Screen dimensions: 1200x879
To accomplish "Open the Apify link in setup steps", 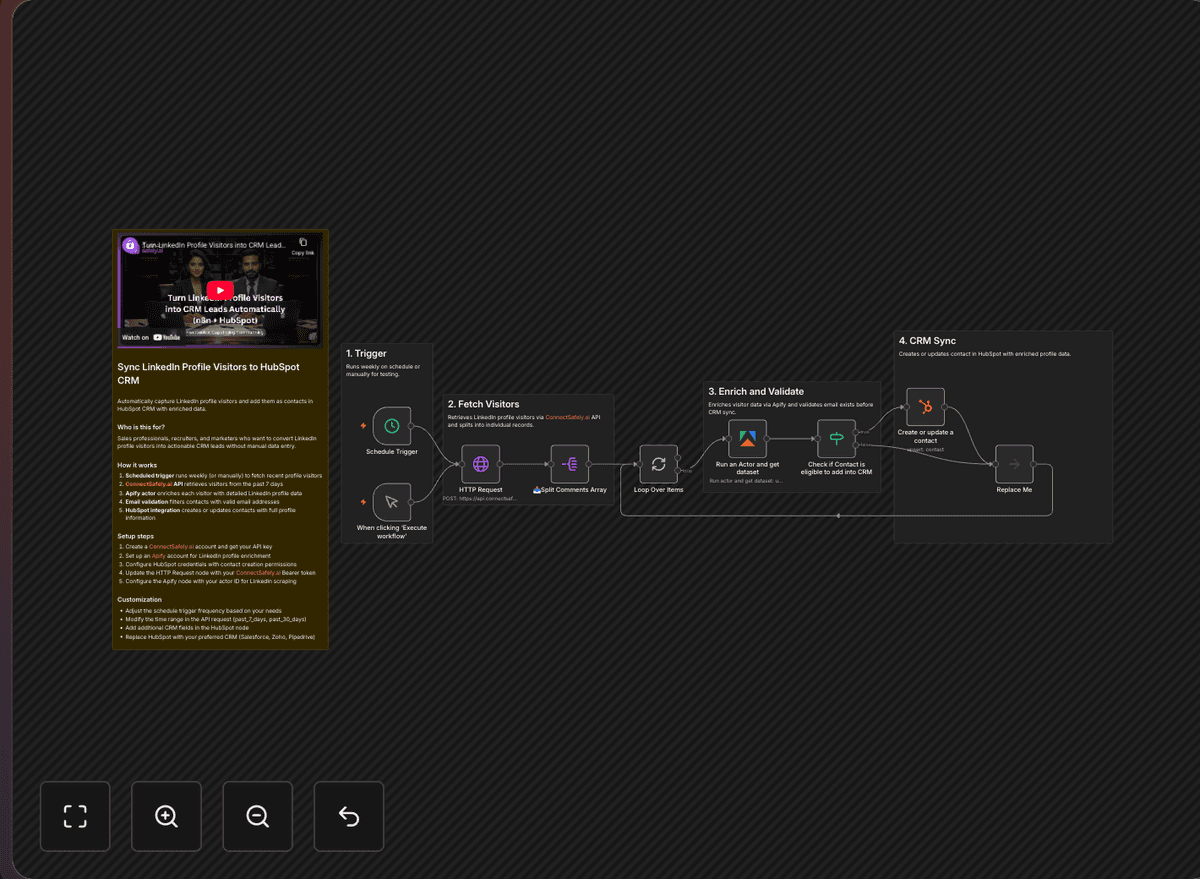I will pyautogui.click(x=159, y=556).
